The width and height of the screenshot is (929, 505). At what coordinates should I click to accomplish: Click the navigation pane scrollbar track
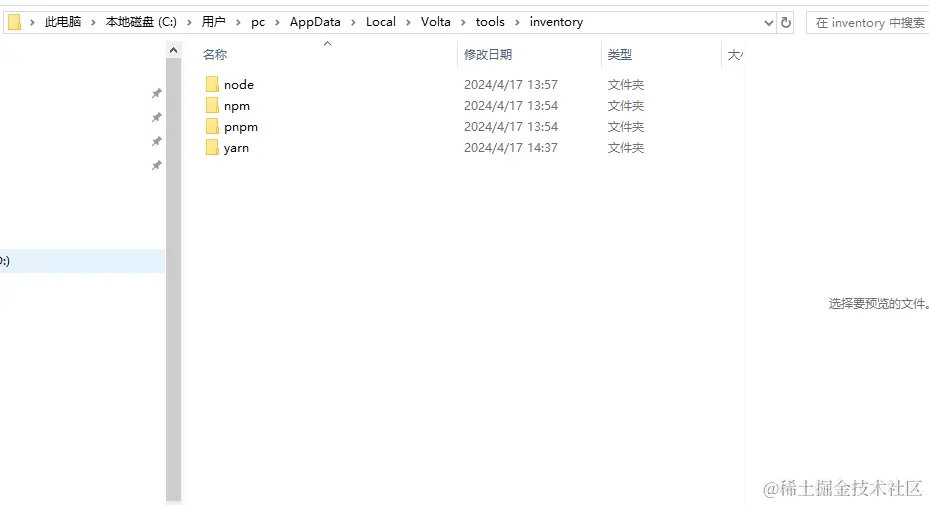(173, 279)
